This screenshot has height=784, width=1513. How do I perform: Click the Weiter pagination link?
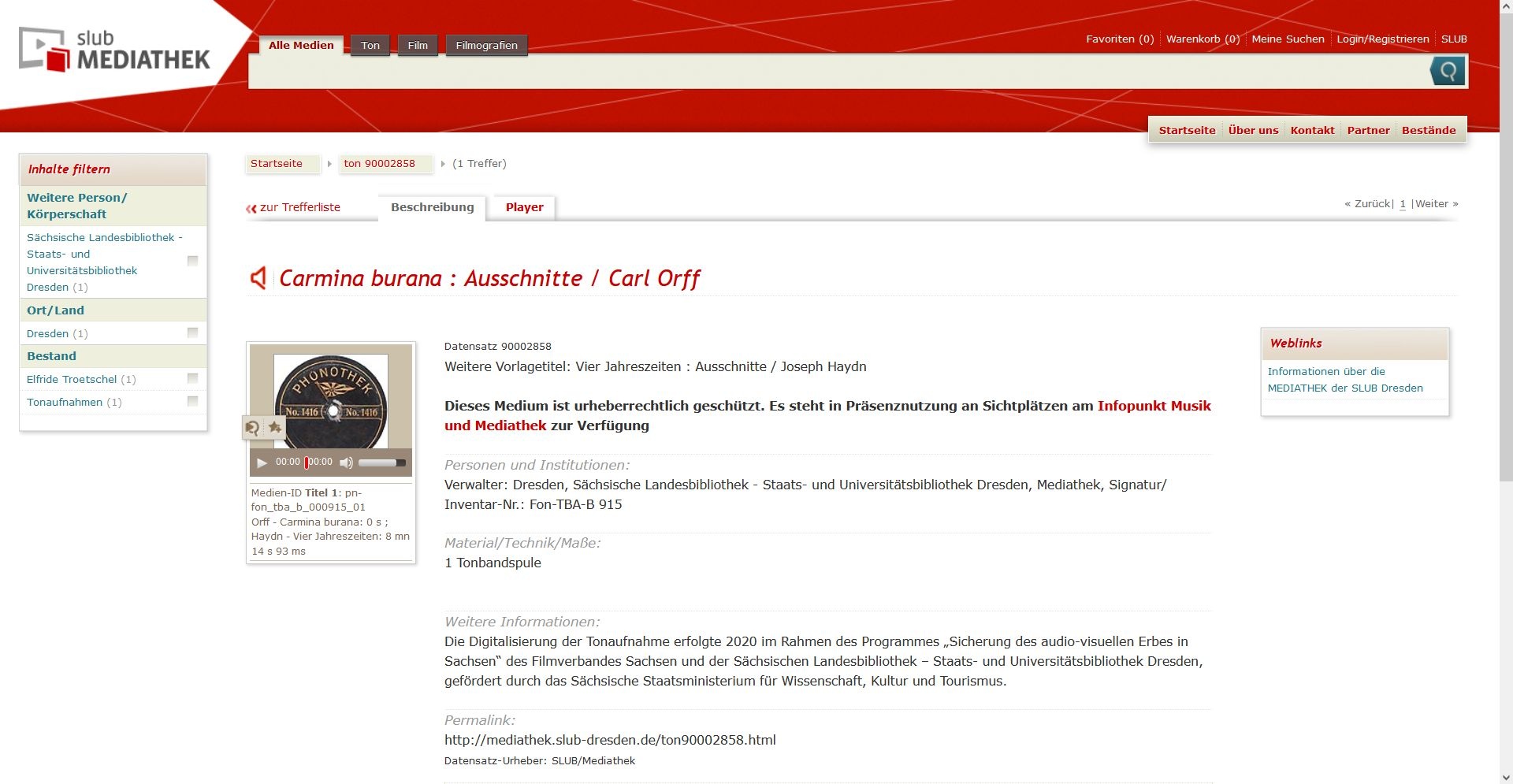1437,203
